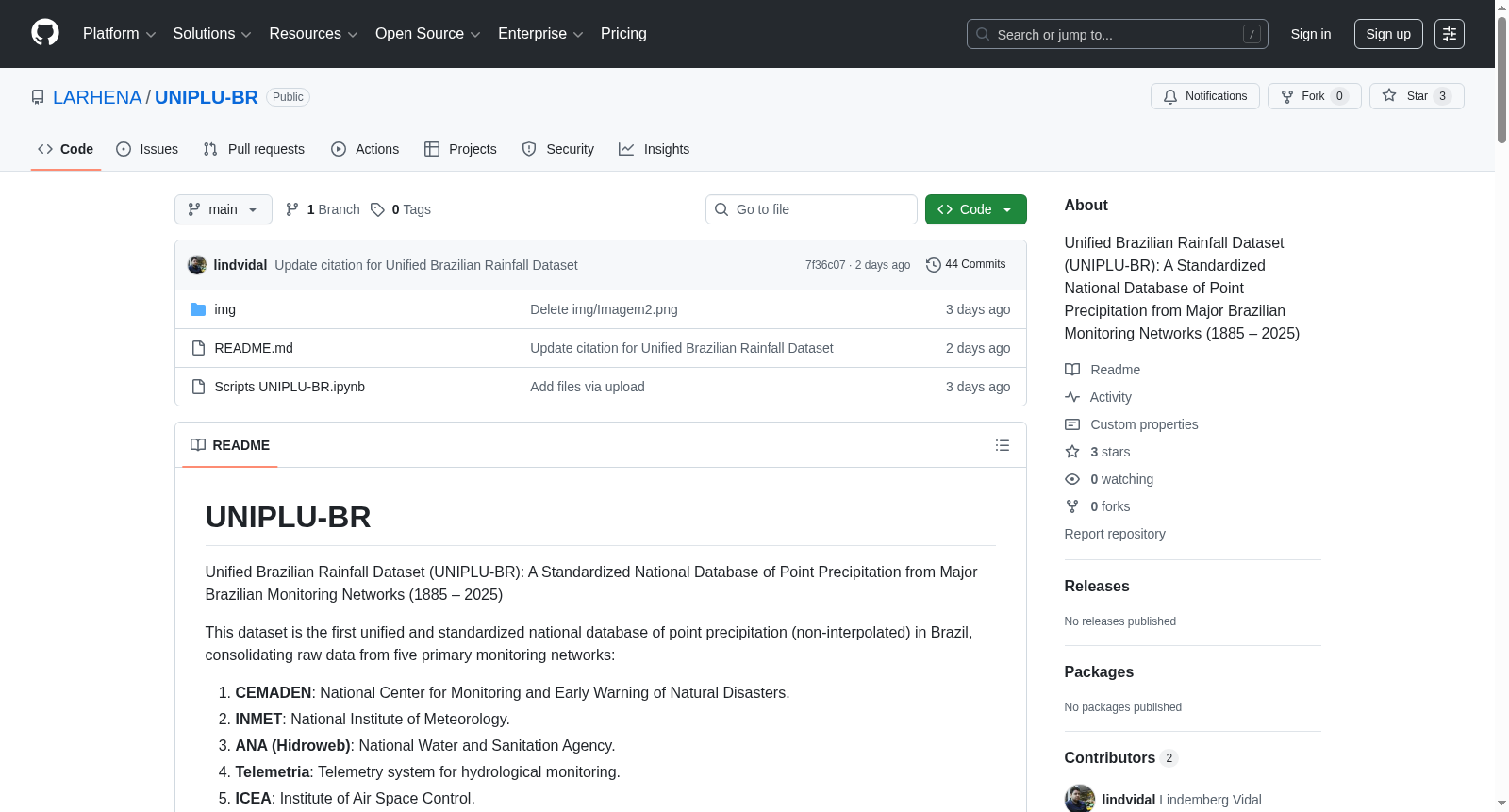Open lindvidal's profile link in commit bar
Image resolution: width=1509 pixels, height=812 pixels.
240,265
